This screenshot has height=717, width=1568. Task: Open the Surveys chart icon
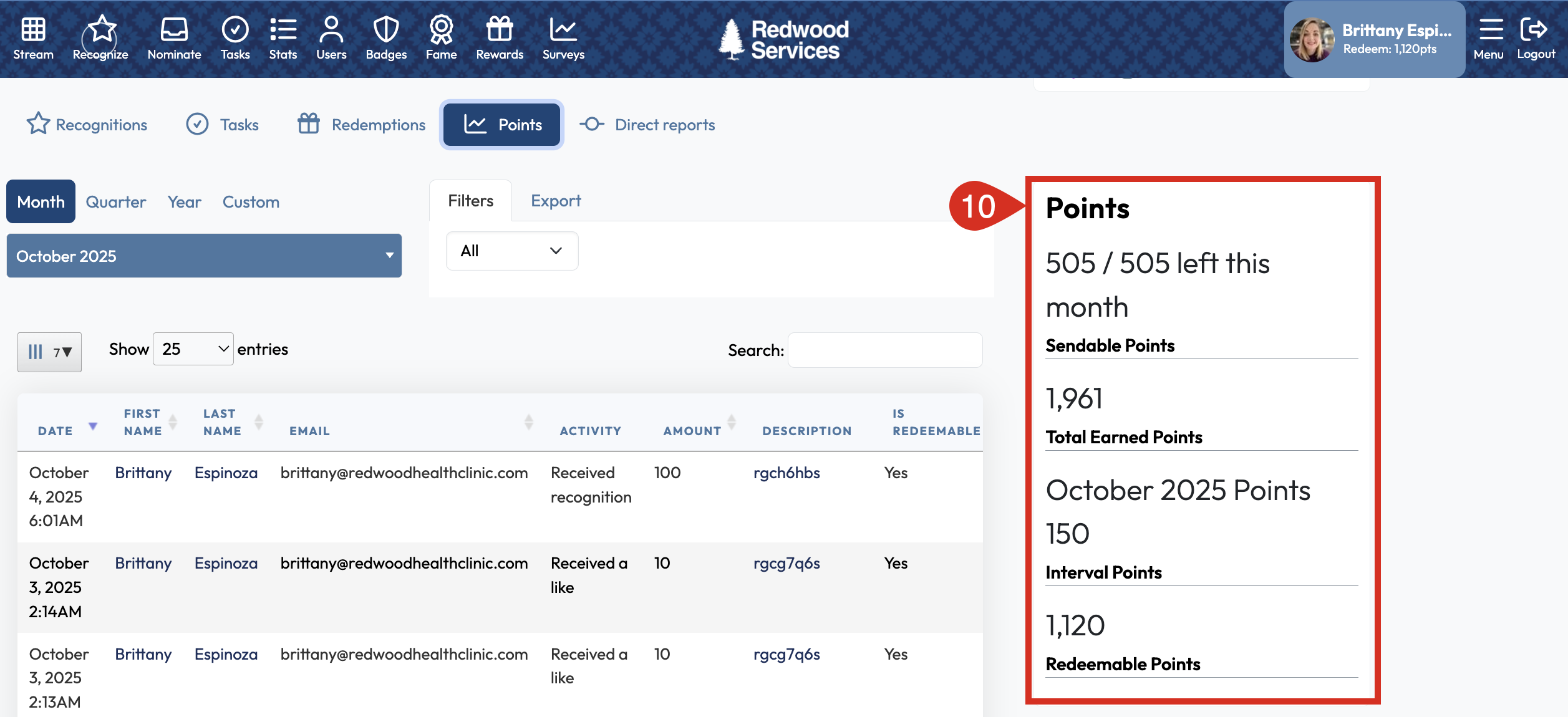pos(563,29)
